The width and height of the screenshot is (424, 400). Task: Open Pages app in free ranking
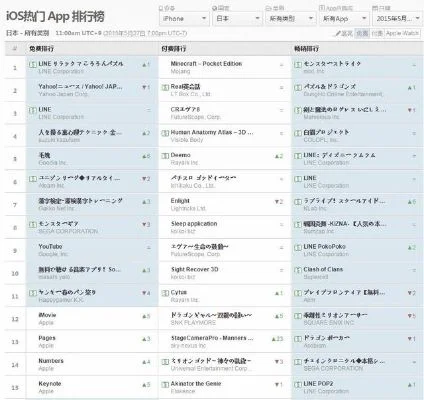click(x=47, y=338)
